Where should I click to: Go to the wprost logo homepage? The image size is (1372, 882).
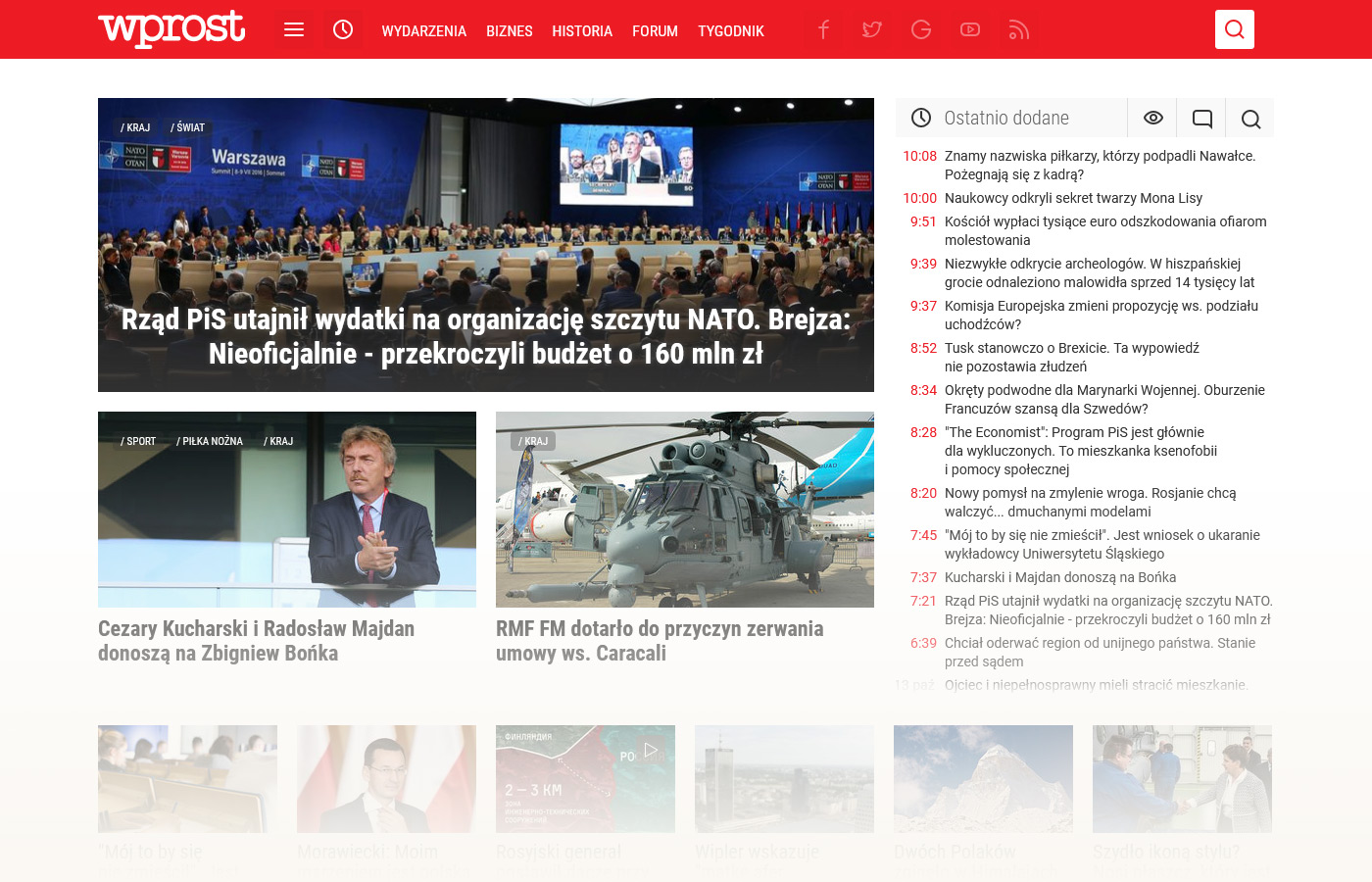coord(171,28)
